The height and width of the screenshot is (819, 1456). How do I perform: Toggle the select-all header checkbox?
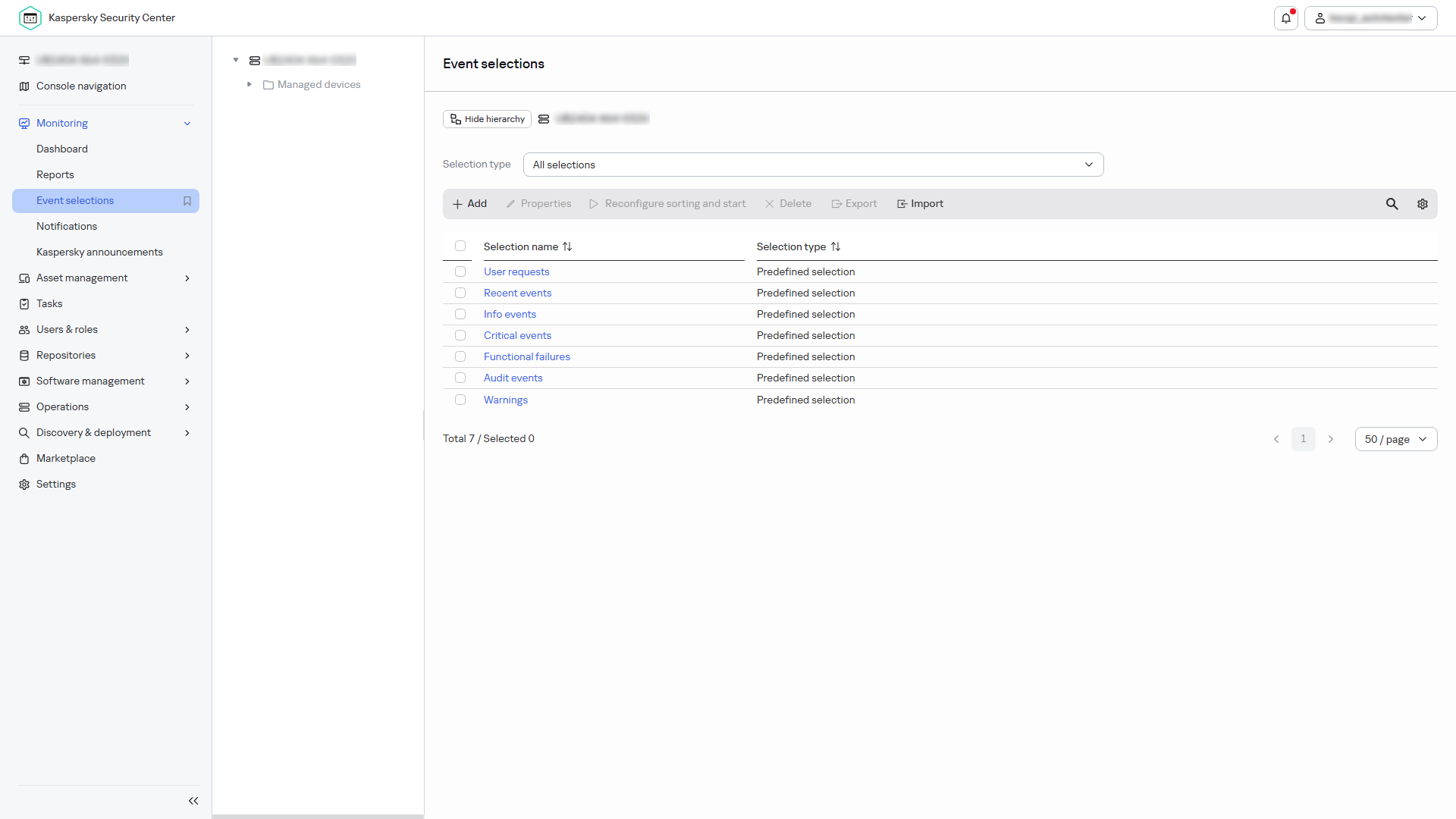pos(460,246)
